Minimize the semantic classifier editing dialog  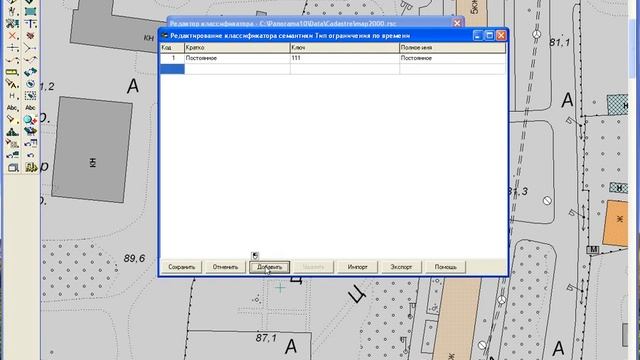(x=478, y=36)
